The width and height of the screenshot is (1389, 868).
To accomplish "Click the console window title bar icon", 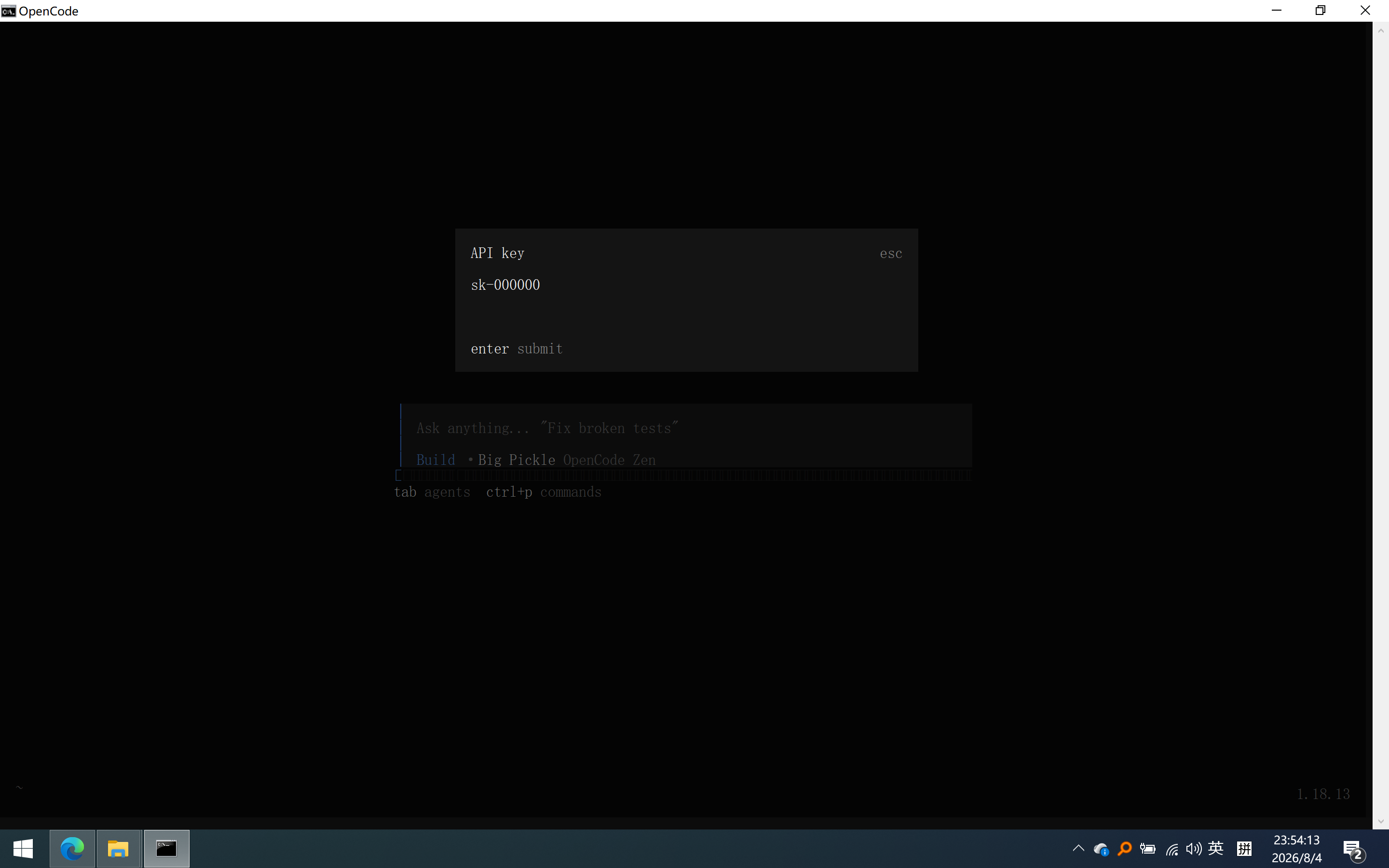I will point(8,11).
